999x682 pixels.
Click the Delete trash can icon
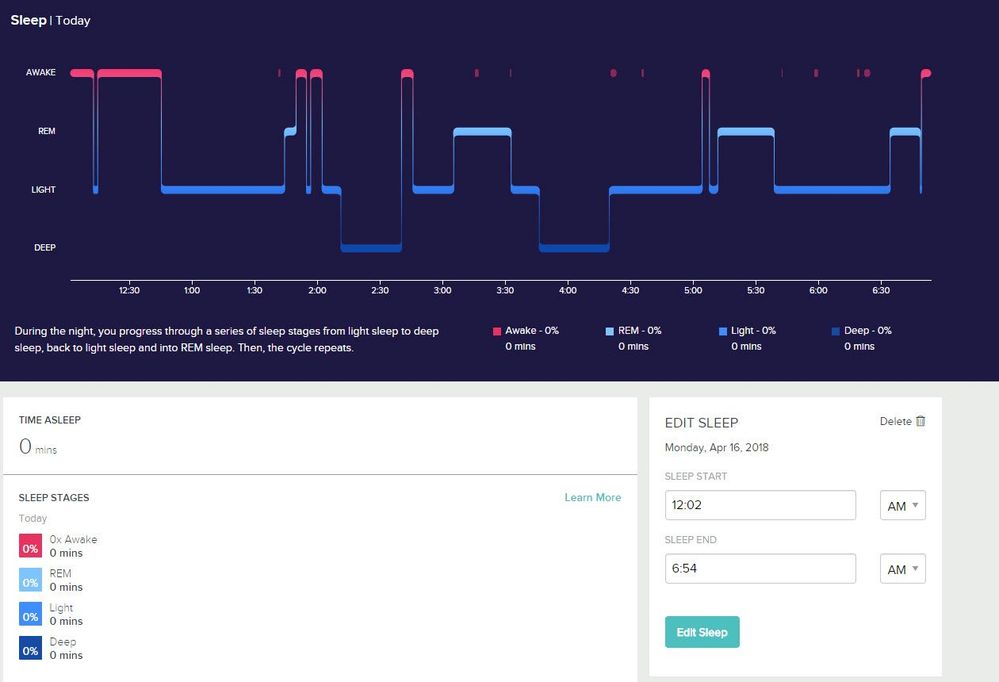coord(921,421)
